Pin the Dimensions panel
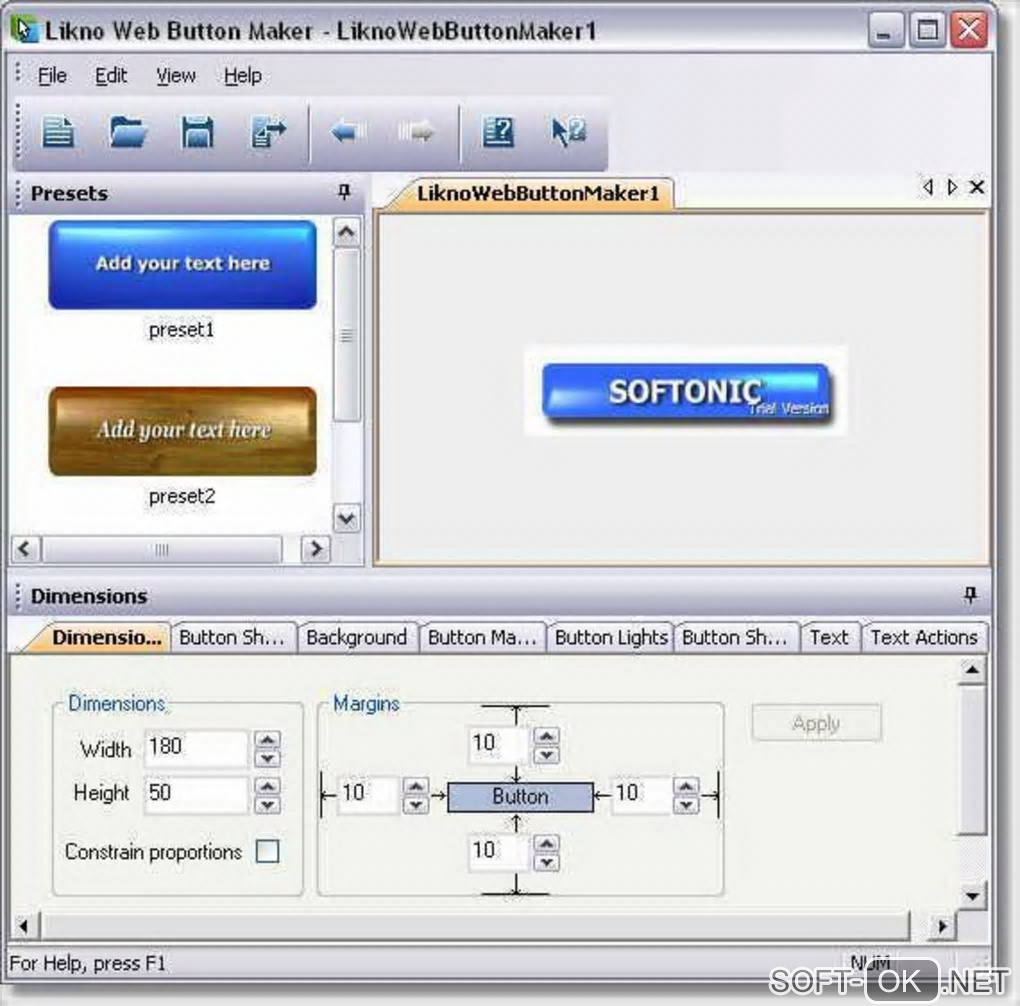 click(970, 595)
